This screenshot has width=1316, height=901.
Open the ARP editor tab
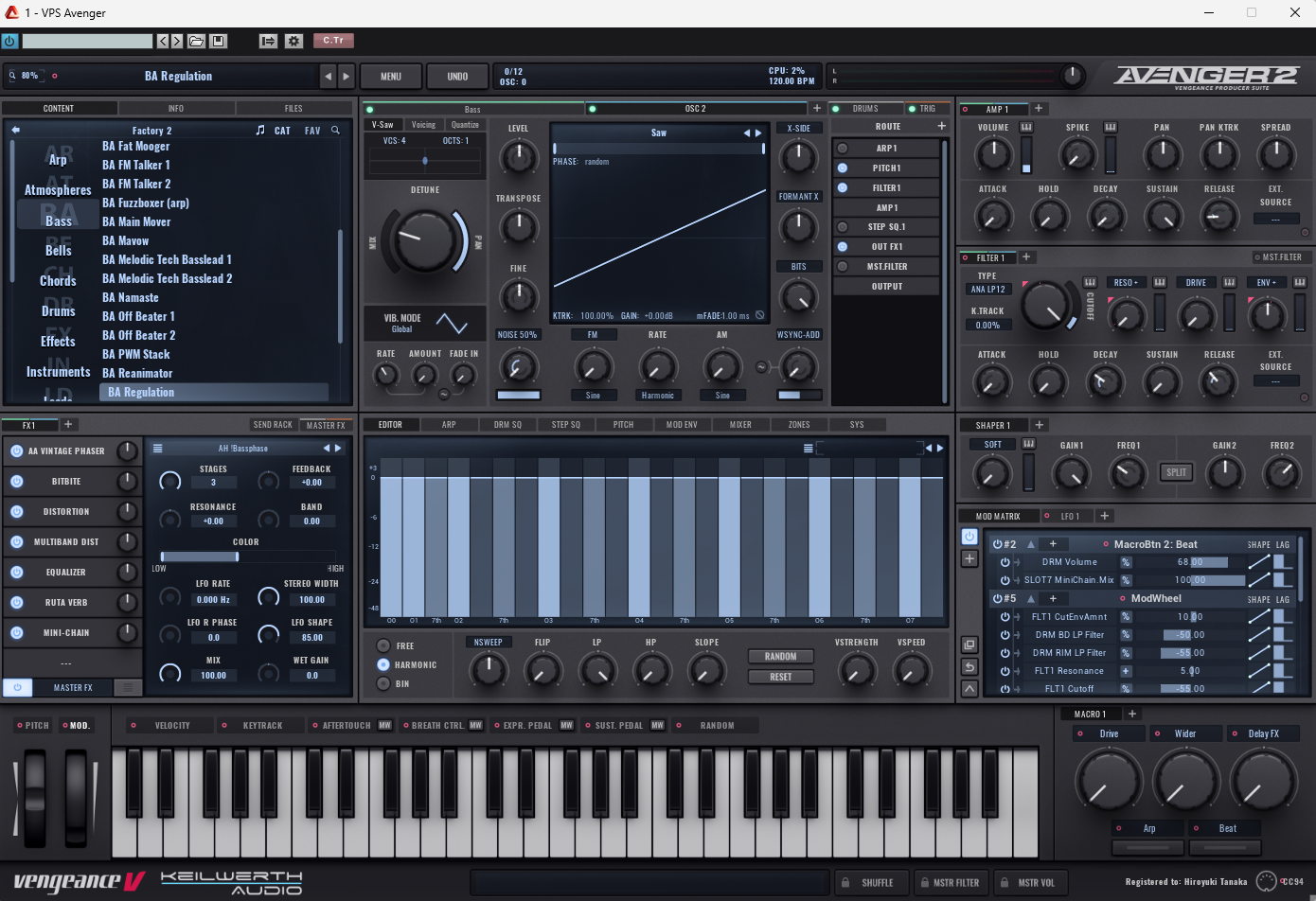[x=449, y=424]
